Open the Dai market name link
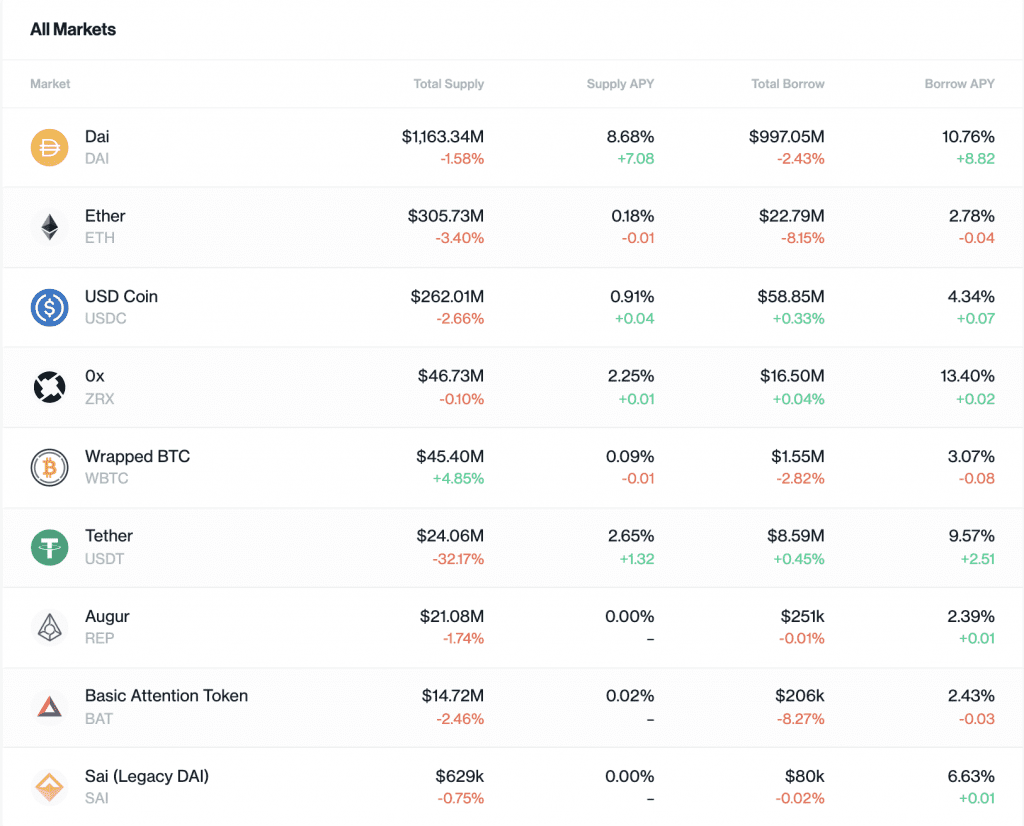1024x826 pixels. click(x=97, y=136)
